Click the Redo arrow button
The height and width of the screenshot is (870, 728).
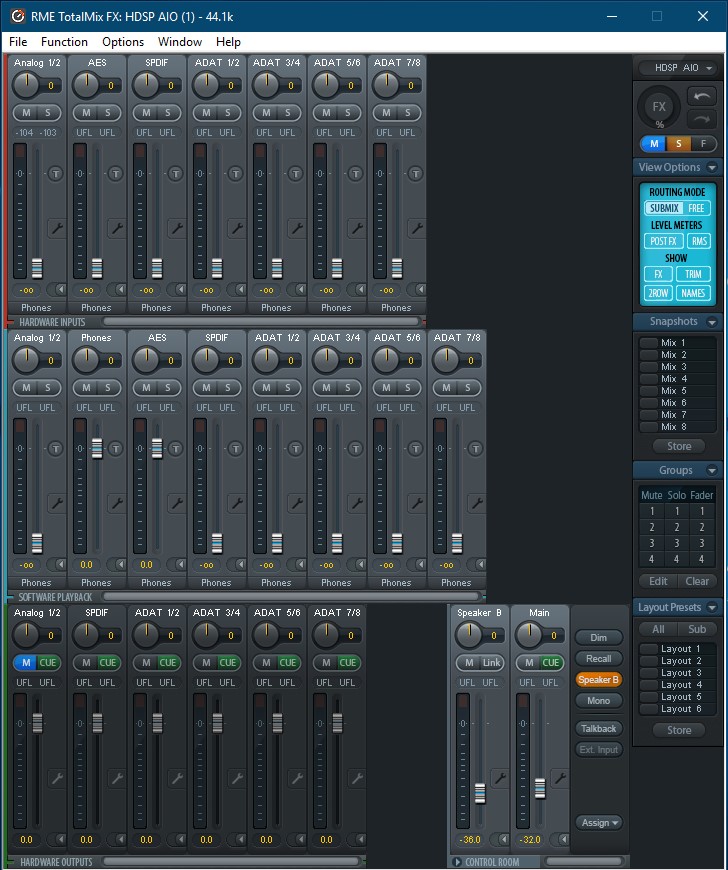pos(701,119)
